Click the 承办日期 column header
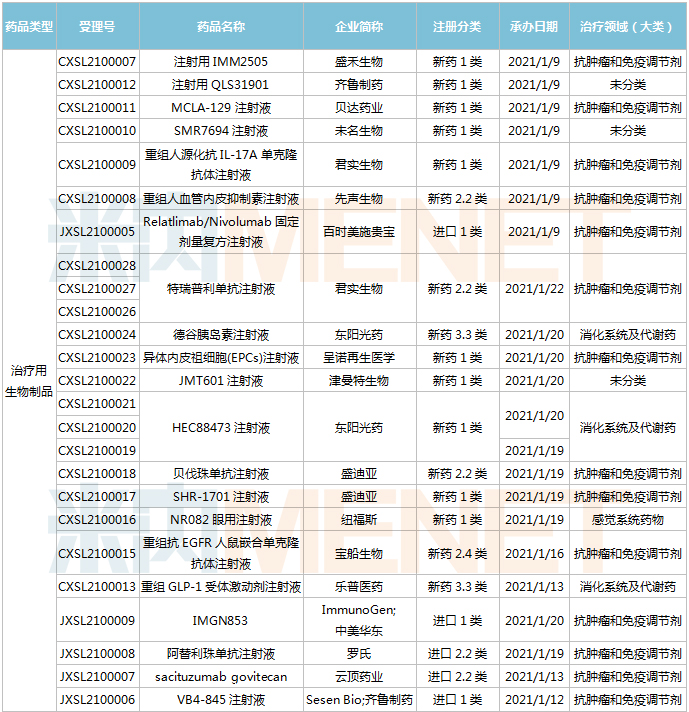Viewport: 689px width, 712px height. point(534,26)
